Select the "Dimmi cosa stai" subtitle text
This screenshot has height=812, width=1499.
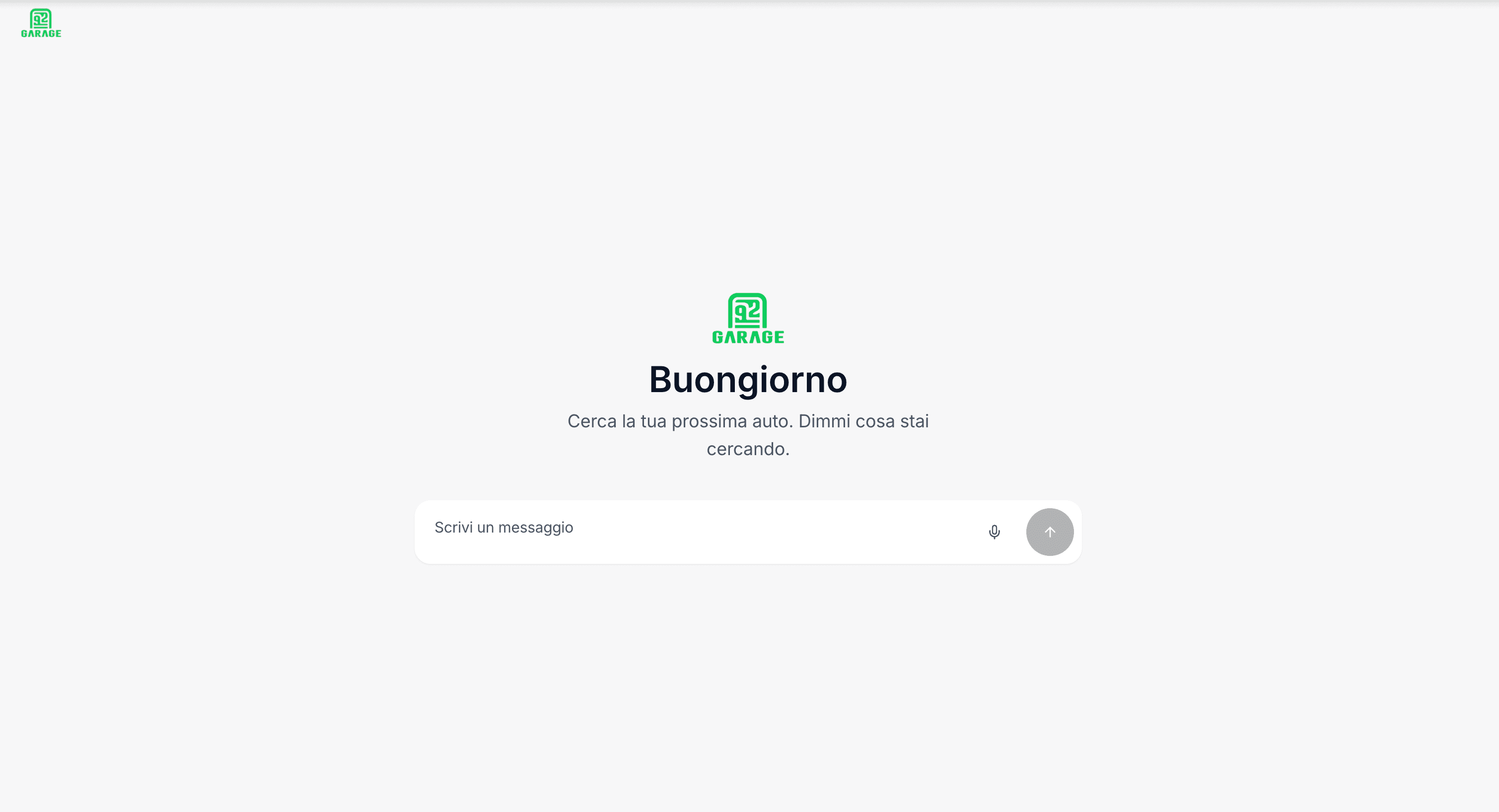tap(863, 421)
